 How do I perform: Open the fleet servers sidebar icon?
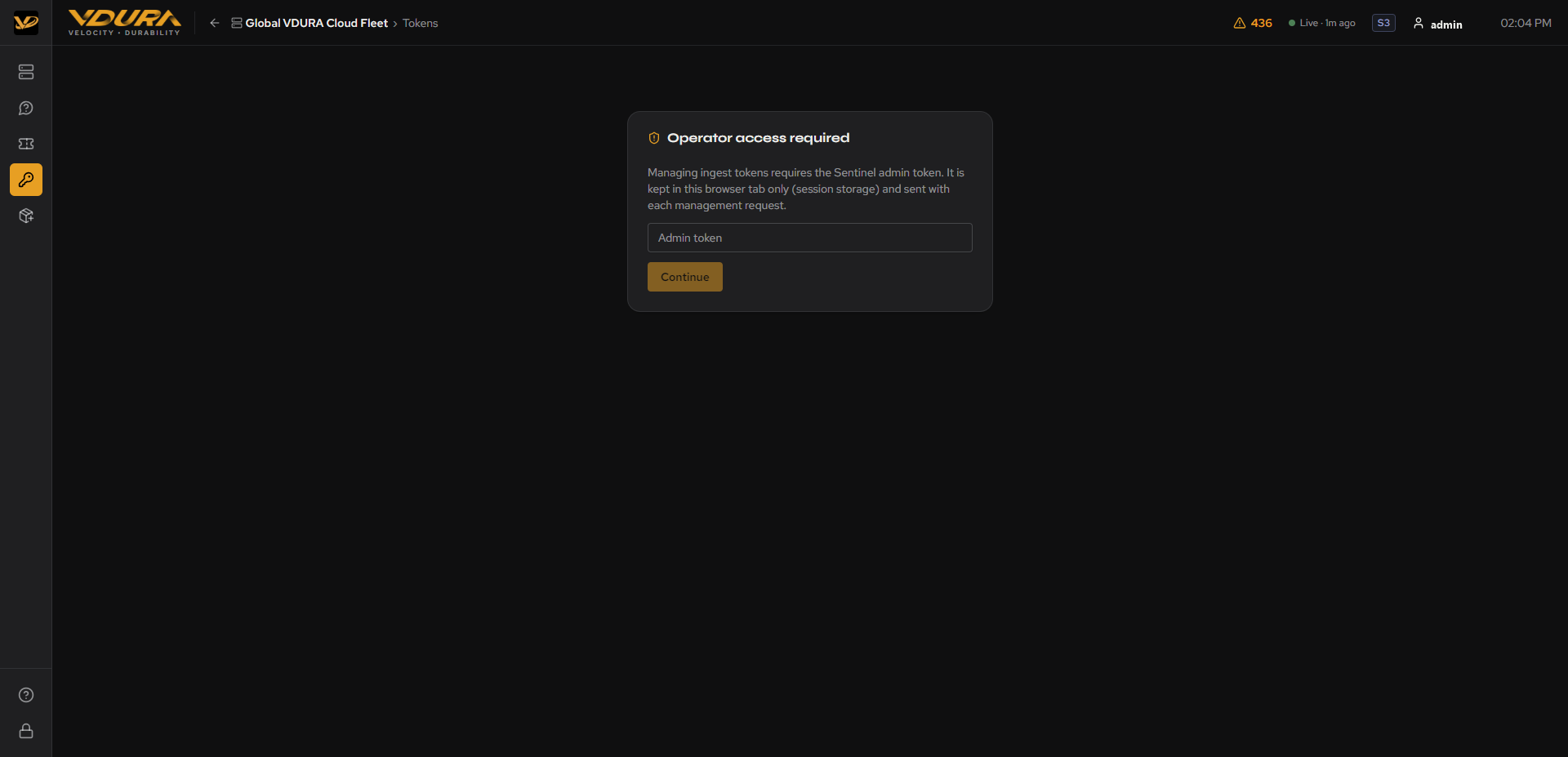(26, 72)
